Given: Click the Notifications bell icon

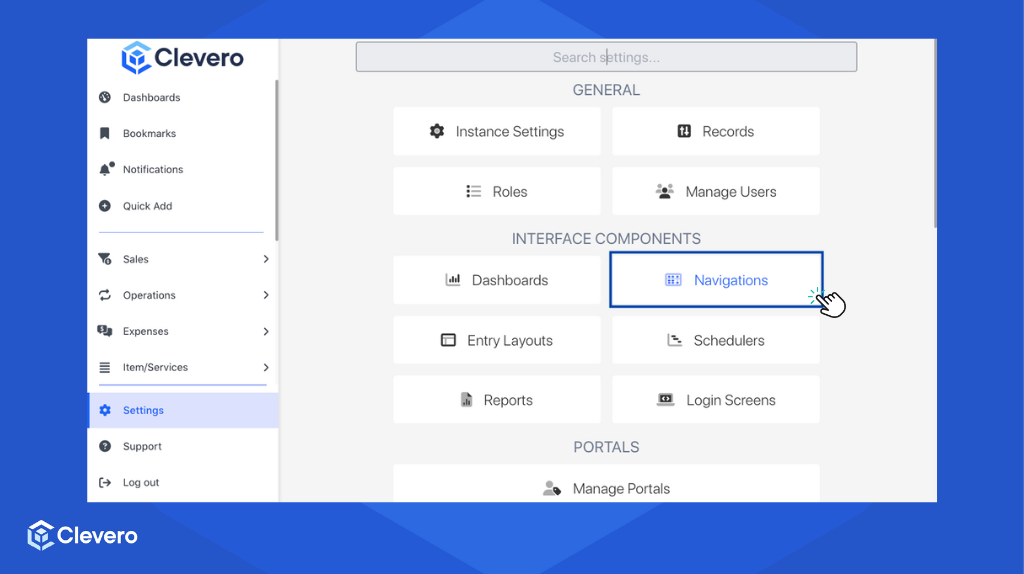Looking at the screenshot, I should 106,169.
